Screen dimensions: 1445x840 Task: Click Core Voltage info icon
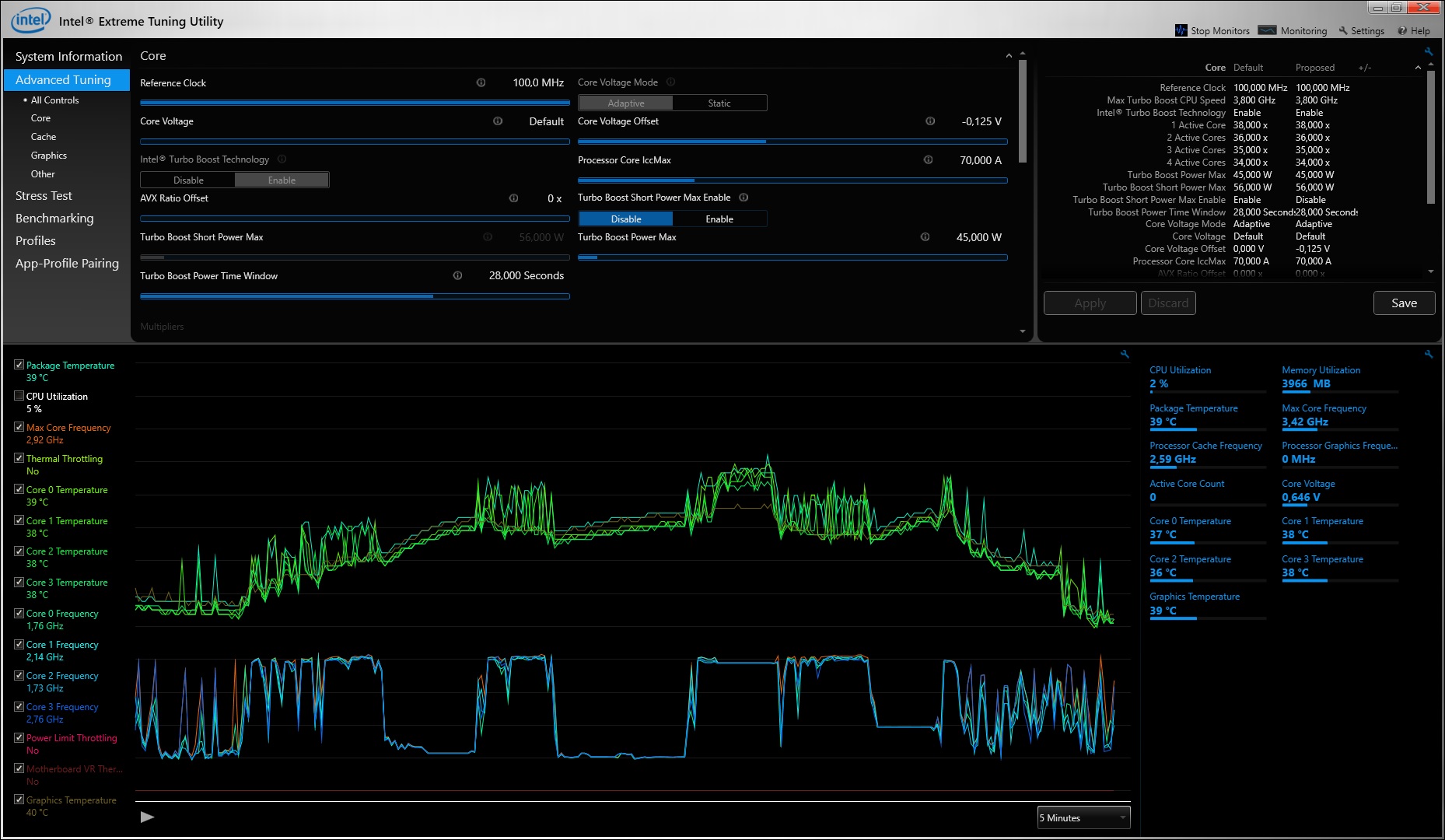498,121
